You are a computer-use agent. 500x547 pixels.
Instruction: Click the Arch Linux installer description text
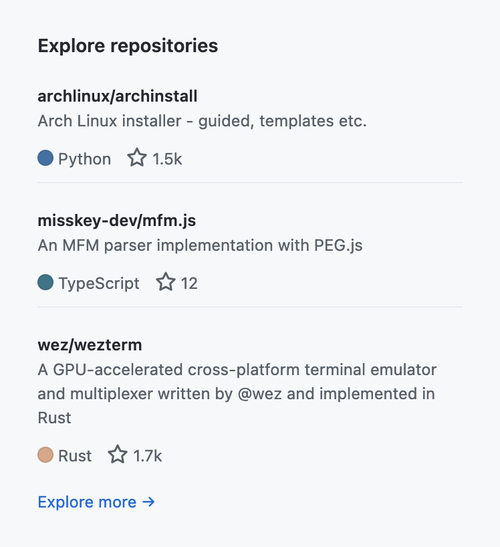point(202,121)
